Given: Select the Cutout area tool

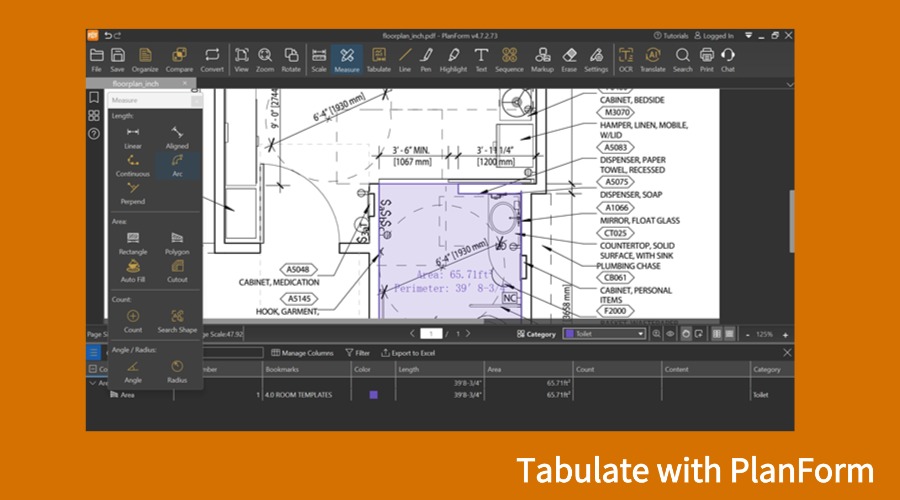Looking at the screenshot, I should click(x=177, y=271).
